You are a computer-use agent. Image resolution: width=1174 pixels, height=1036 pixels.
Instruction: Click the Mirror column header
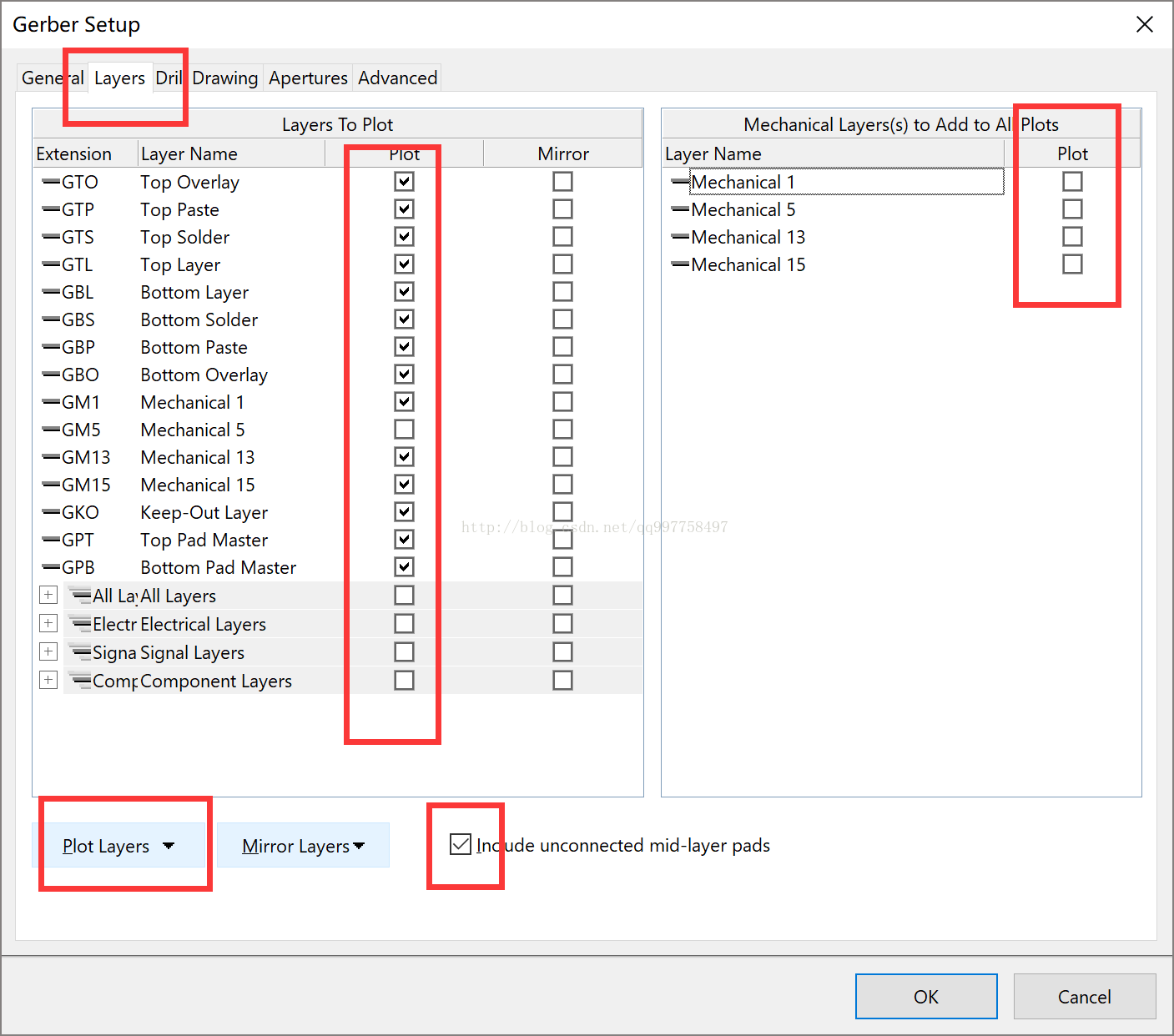pos(562,153)
